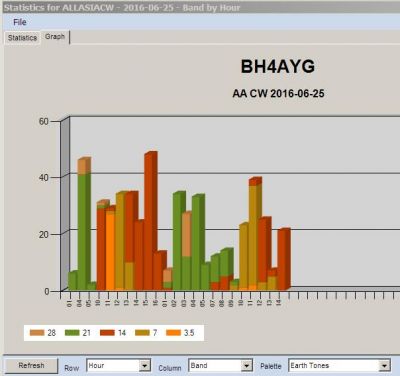Click the 3.5 band orange legend swatch
400x376 pixels.
(x=174, y=333)
